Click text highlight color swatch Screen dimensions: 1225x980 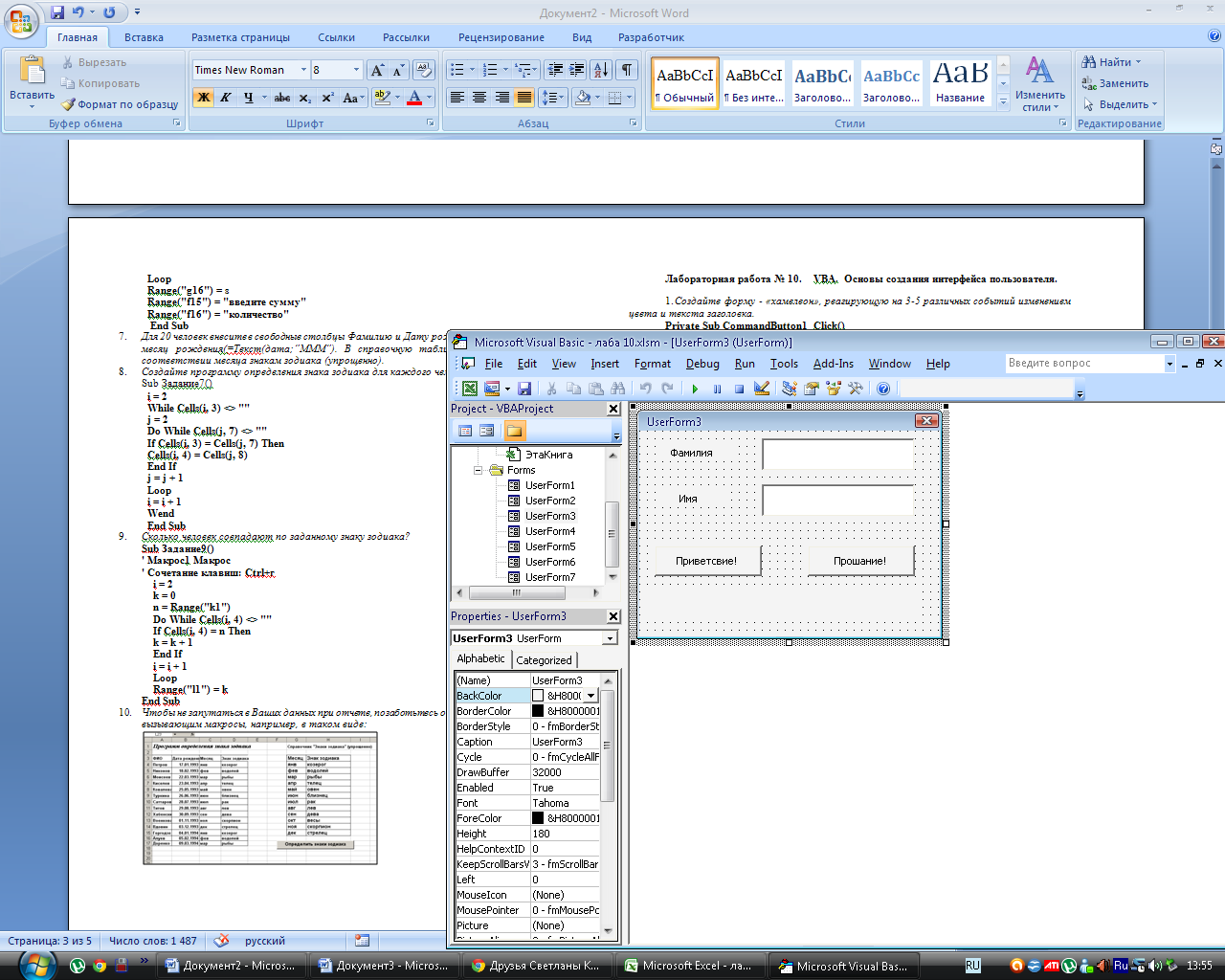(382, 98)
